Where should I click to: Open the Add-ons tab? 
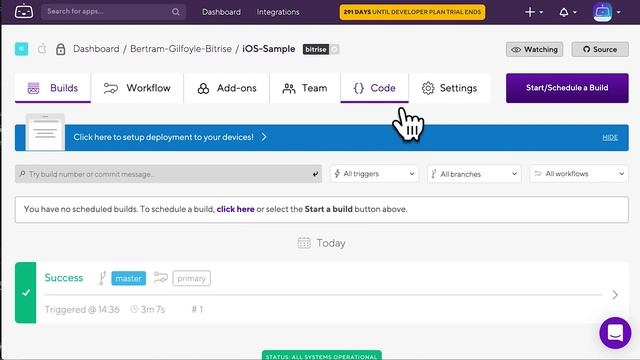[227, 88]
